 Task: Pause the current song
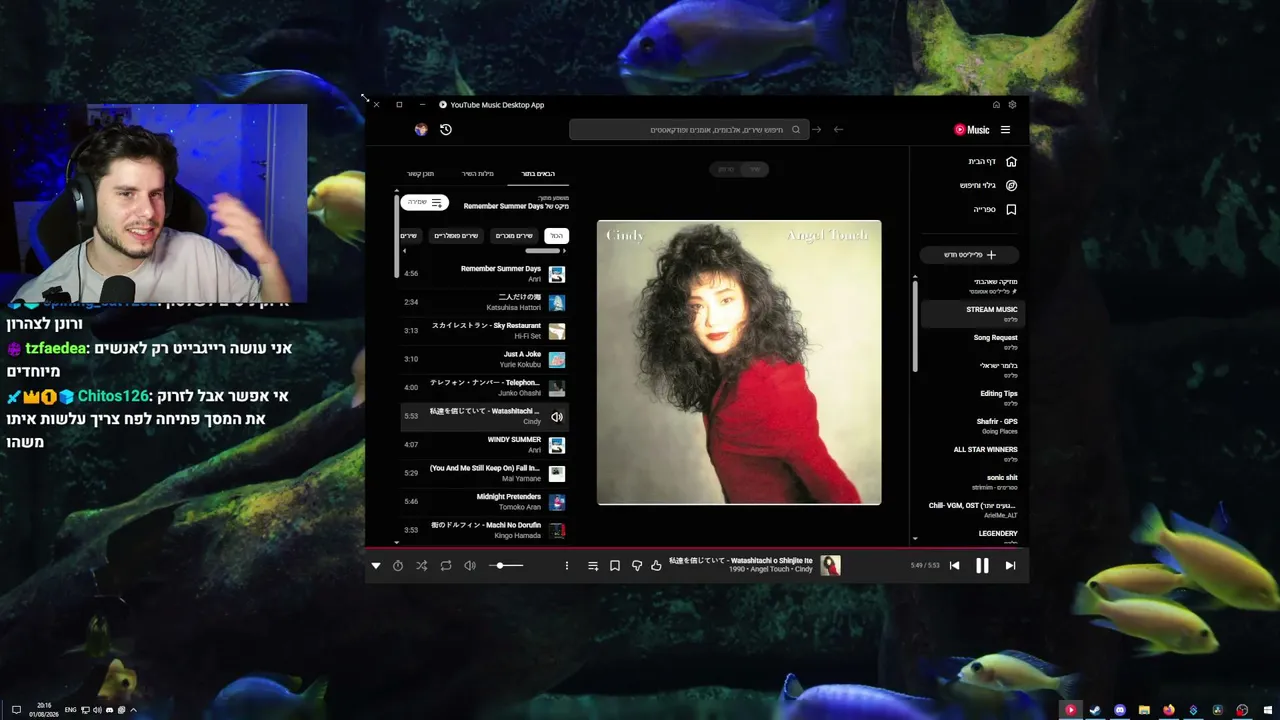click(x=982, y=565)
